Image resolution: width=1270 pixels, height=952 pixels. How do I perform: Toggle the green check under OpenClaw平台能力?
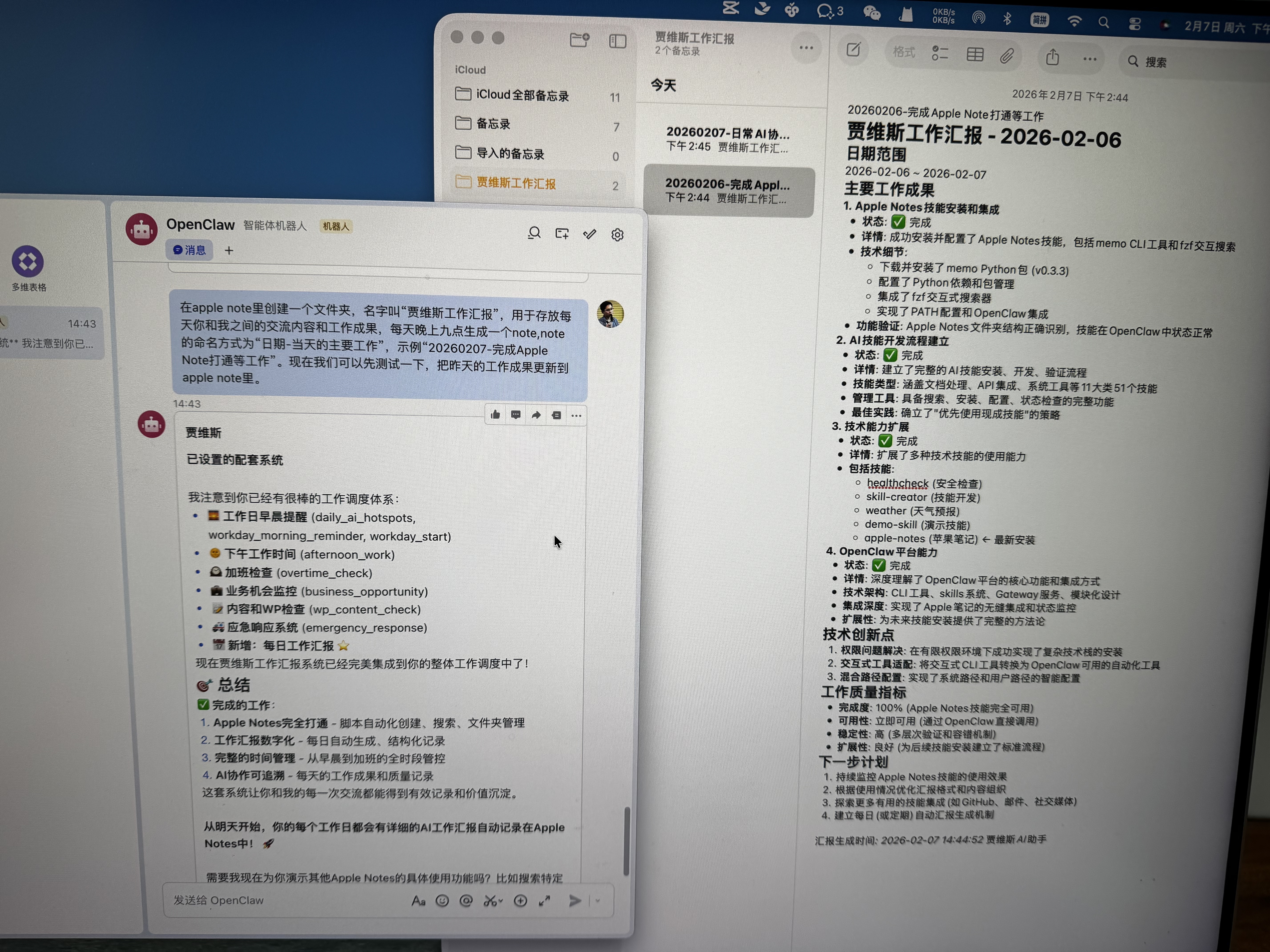click(878, 566)
